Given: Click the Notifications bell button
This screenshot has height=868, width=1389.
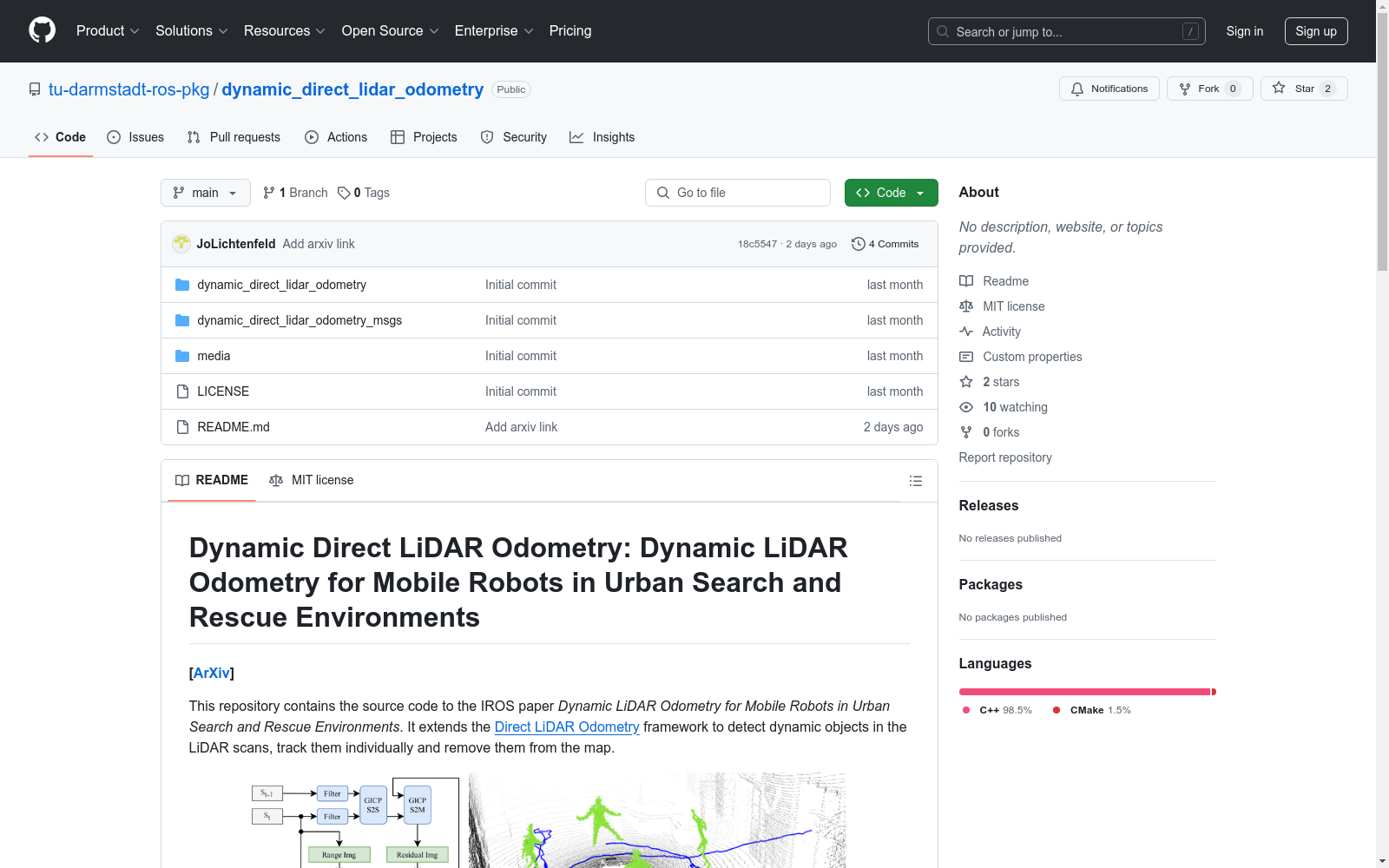Looking at the screenshot, I should pos(1109,89).
